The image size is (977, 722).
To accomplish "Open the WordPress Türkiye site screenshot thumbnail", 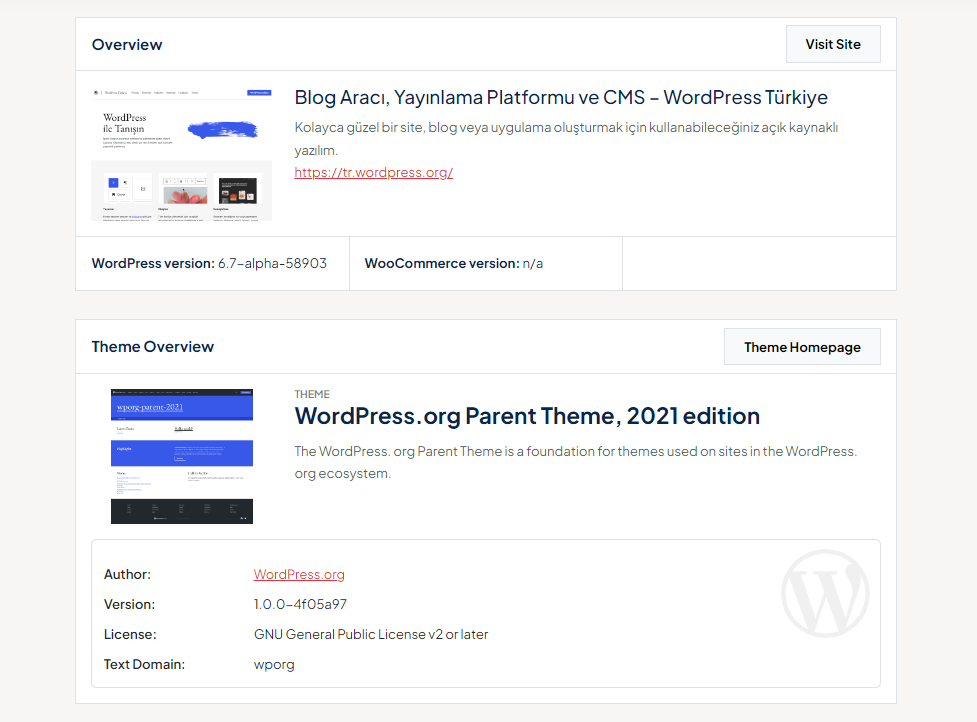I will [181, 154].
